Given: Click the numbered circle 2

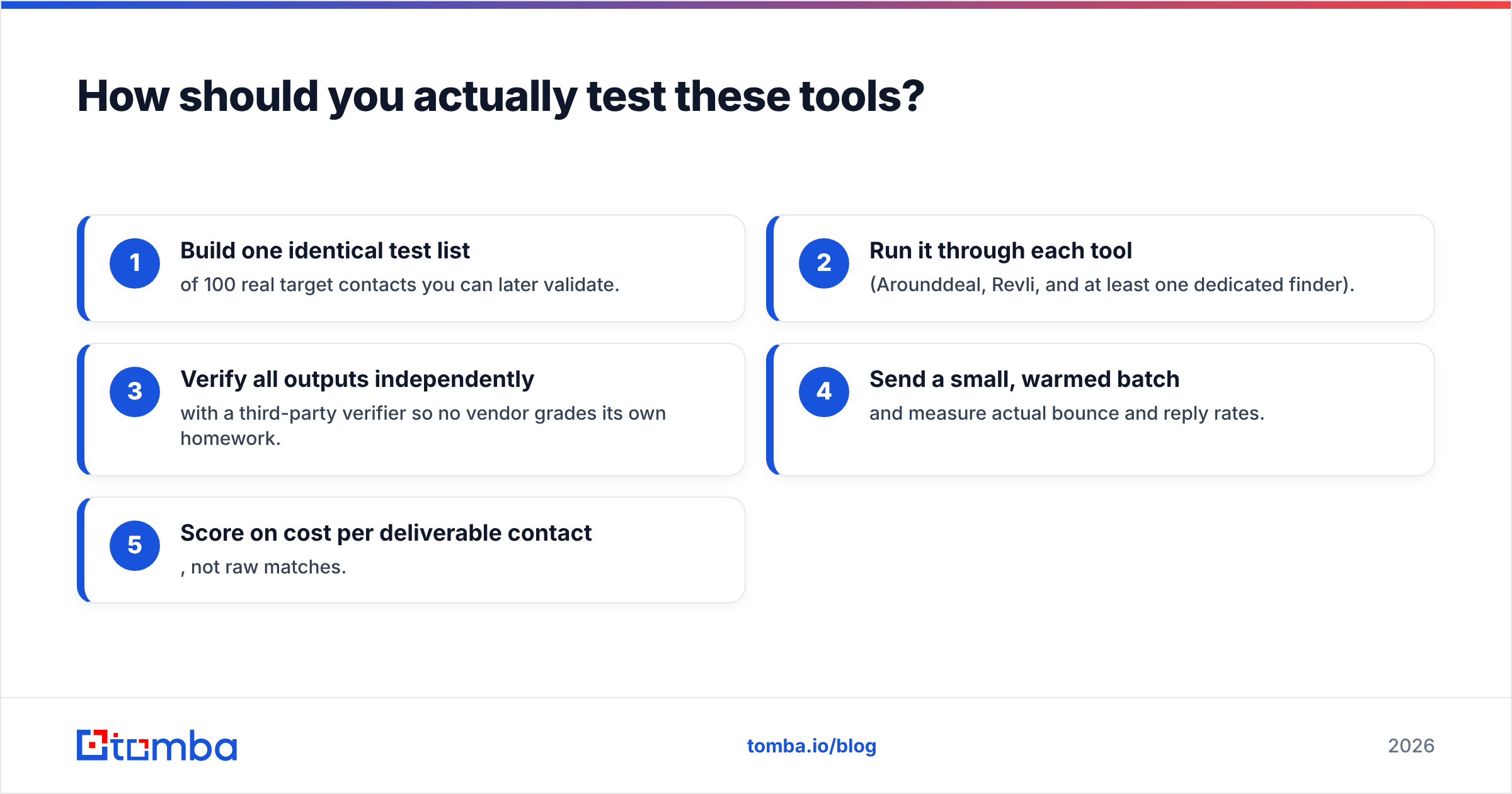Looking at the screenshot, I should tap(824, 263).
